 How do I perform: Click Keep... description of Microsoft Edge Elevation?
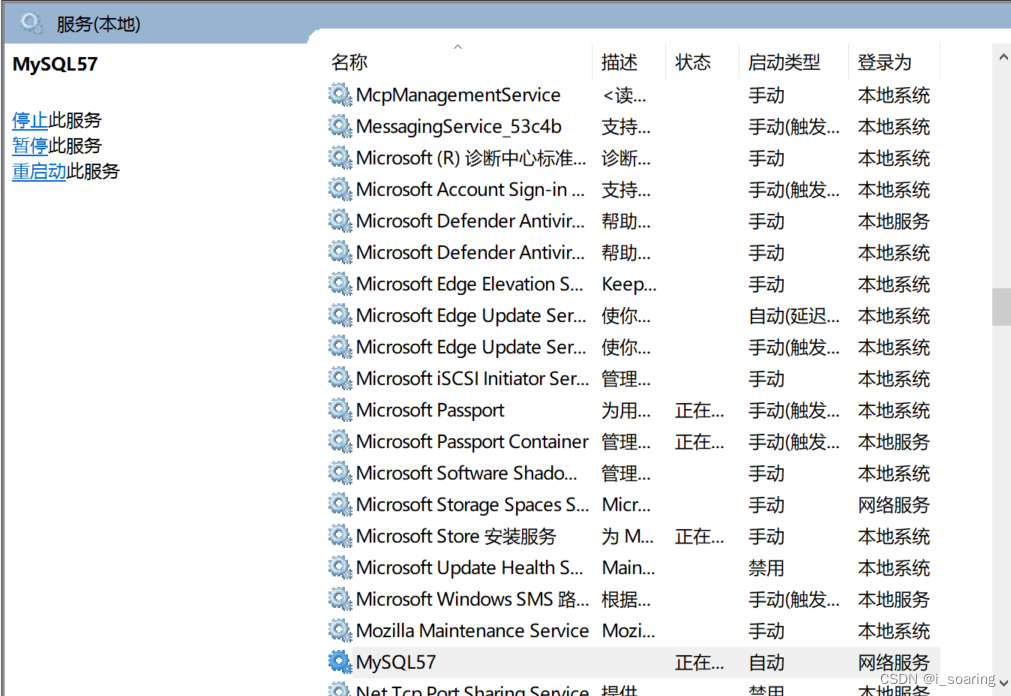tap(629, 284)
